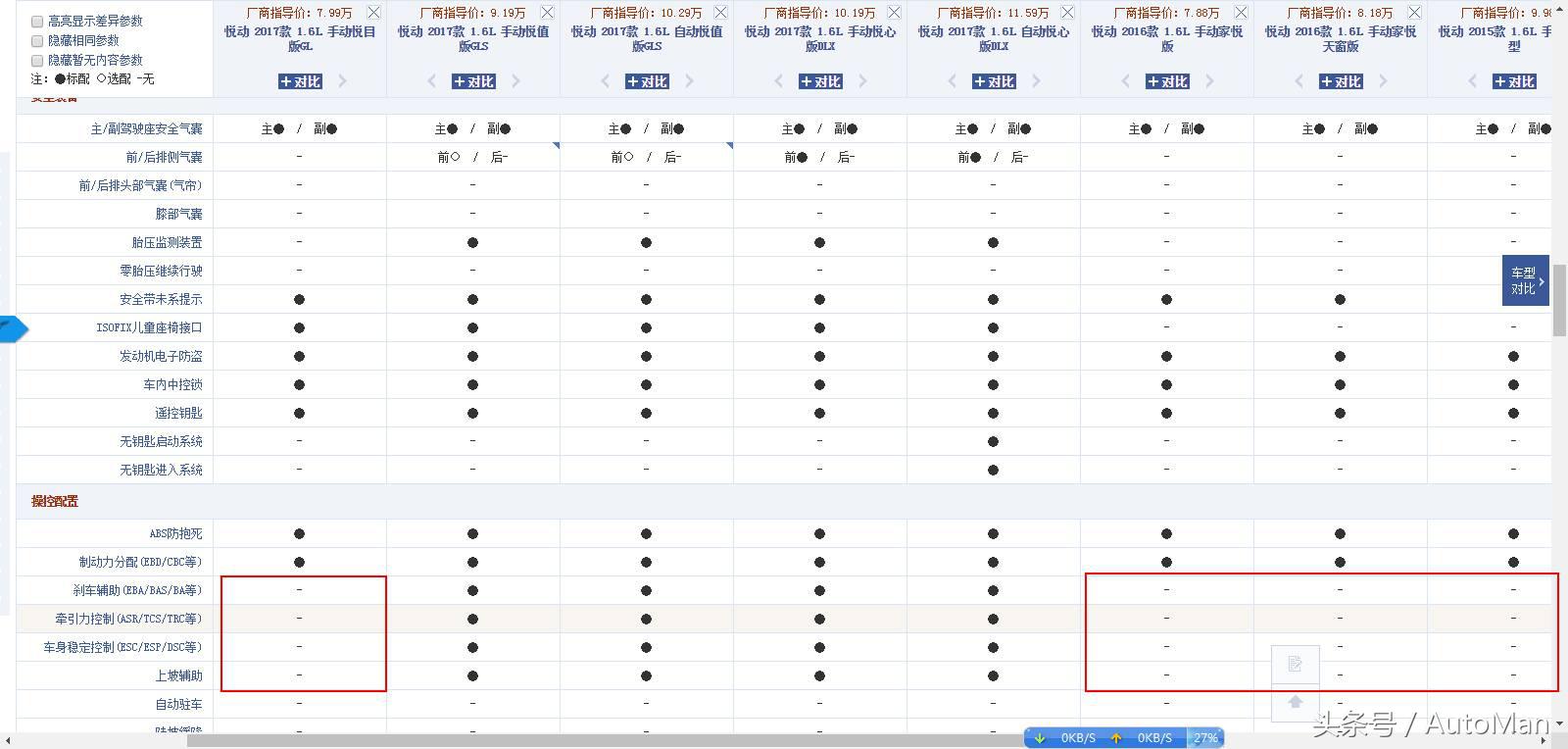The height and width of the screenshot is (749, 1568).
Task: Click the ISOFIX儿童座椅接口 row label
Action: coord(149,327)
